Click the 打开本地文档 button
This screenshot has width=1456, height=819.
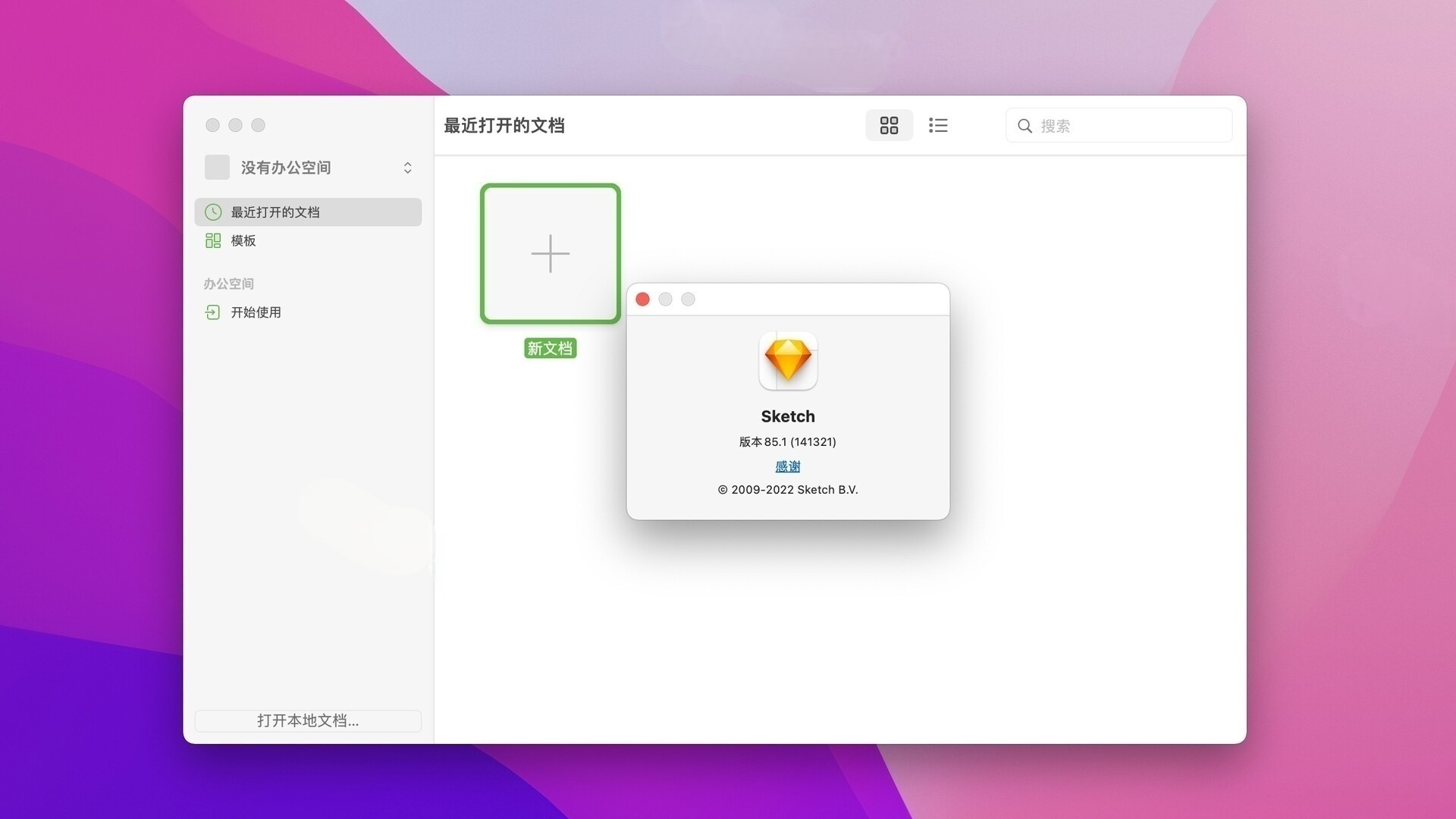coord(308,720)
